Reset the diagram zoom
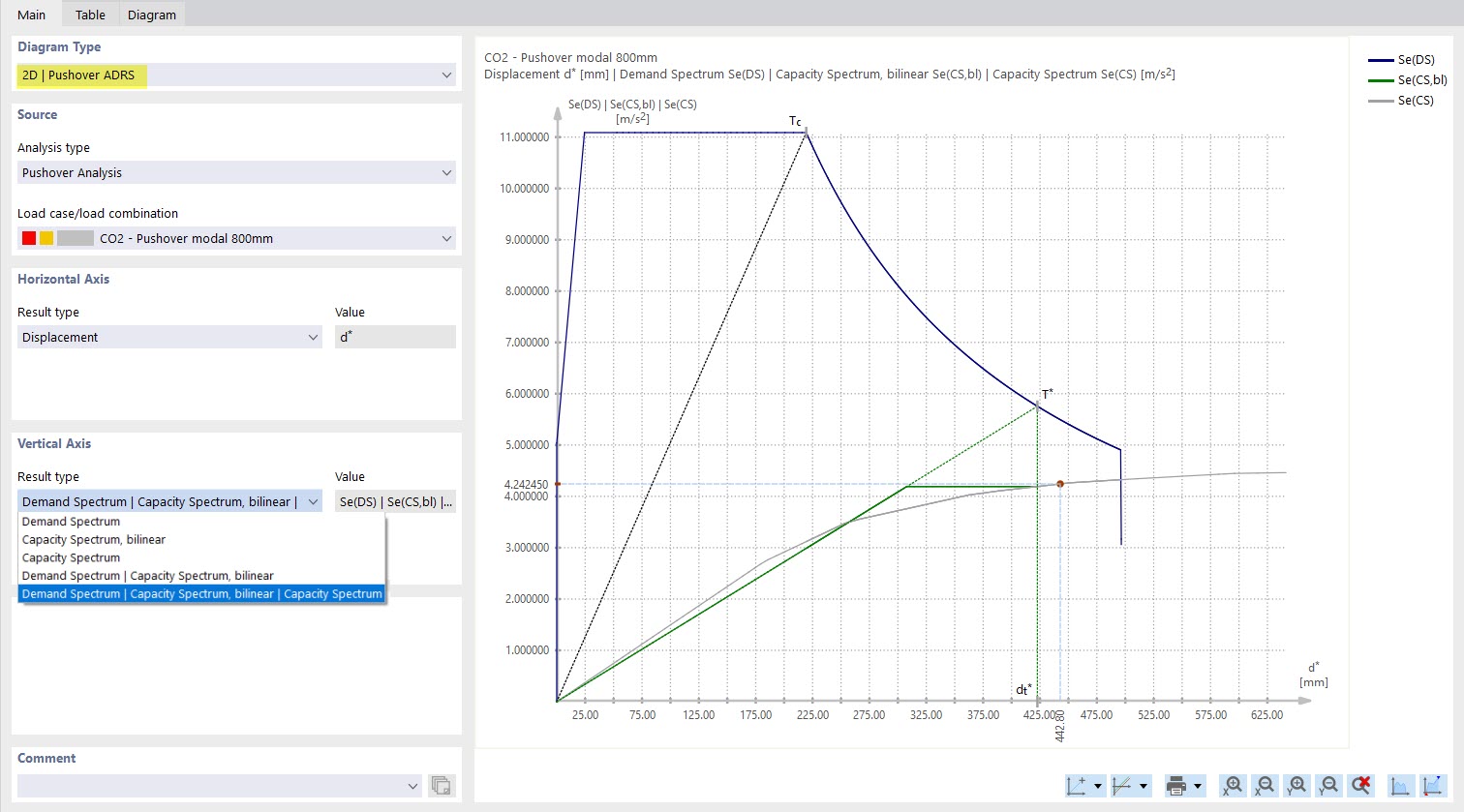Screen dimensions: 1464x812 (1361, 786)
